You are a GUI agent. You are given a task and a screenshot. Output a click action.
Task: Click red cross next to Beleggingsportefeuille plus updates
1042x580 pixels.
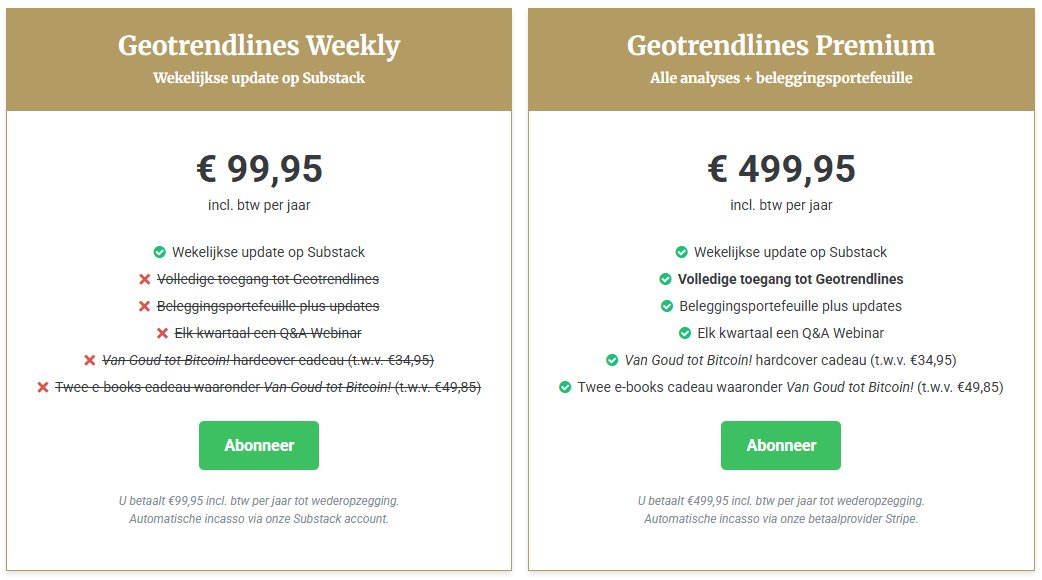144,306
